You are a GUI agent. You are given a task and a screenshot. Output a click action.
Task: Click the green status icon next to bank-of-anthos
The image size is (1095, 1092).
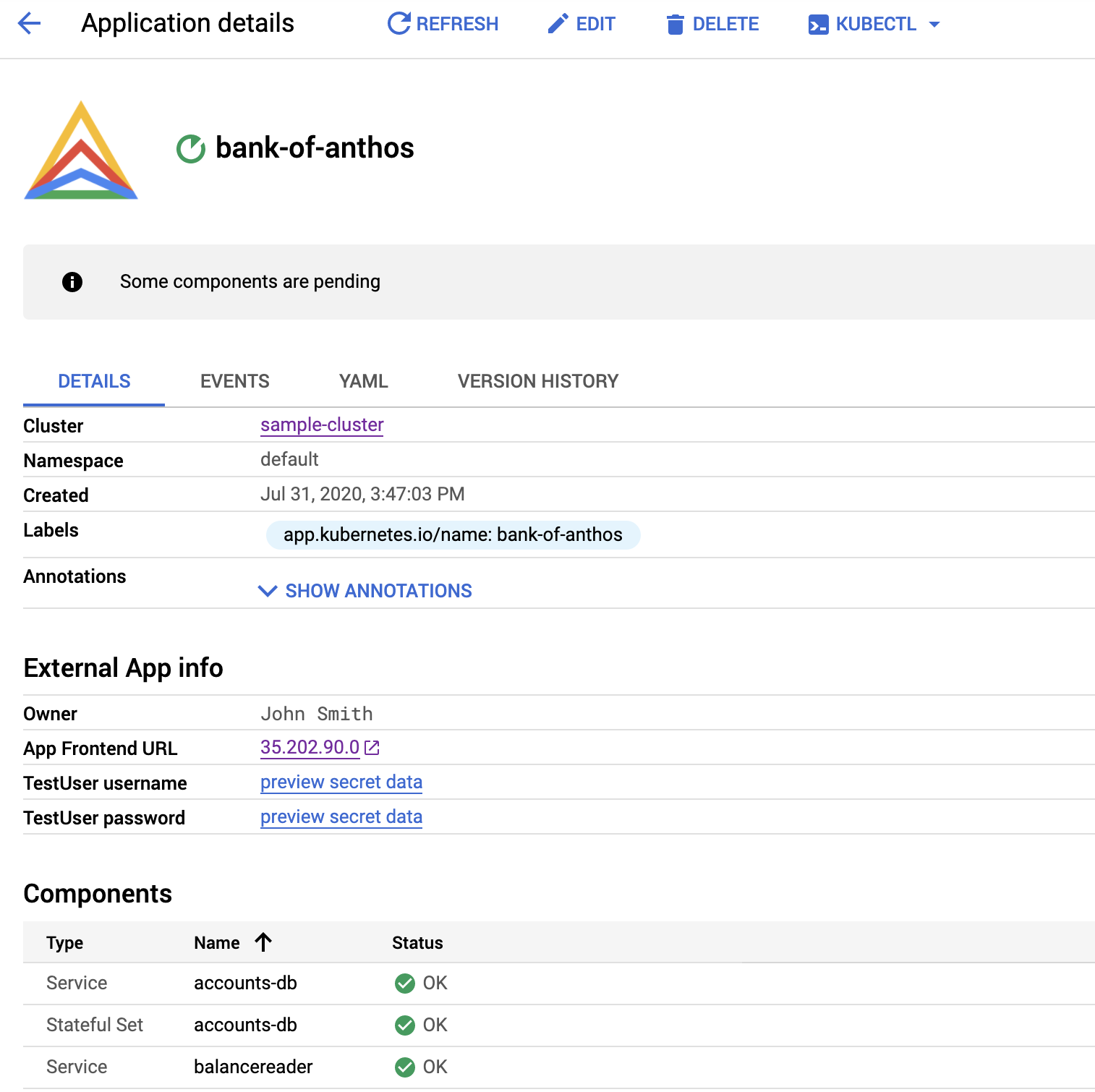point(190,148)
